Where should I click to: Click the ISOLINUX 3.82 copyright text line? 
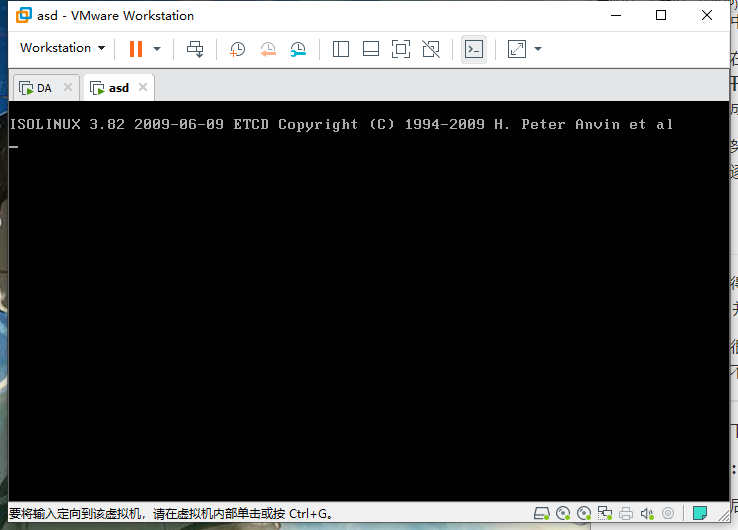click(341, 124)
